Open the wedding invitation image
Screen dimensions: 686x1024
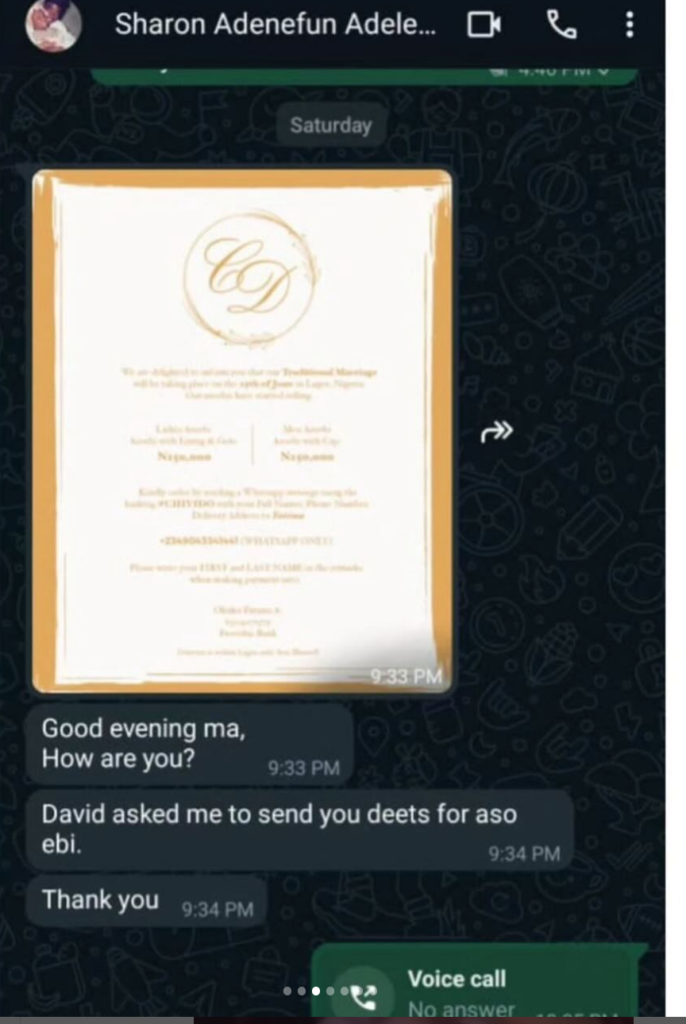tap(242, 431)
